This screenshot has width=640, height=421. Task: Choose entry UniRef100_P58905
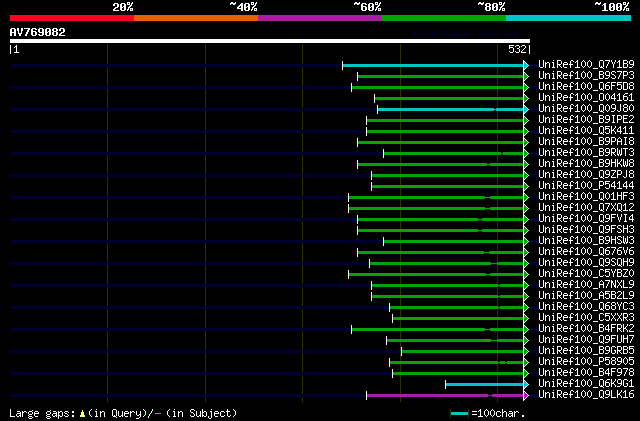coord(586,362)
